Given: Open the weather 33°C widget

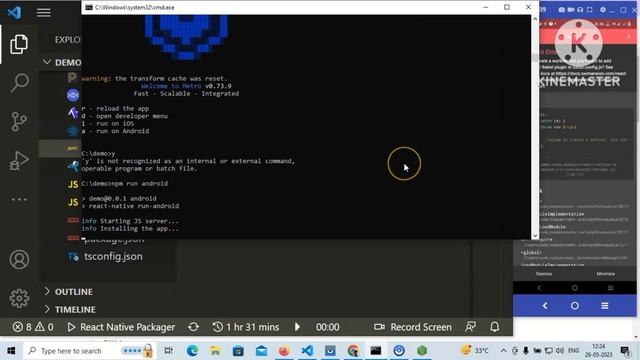Looking at the screenshot, I should click(475, 350).
